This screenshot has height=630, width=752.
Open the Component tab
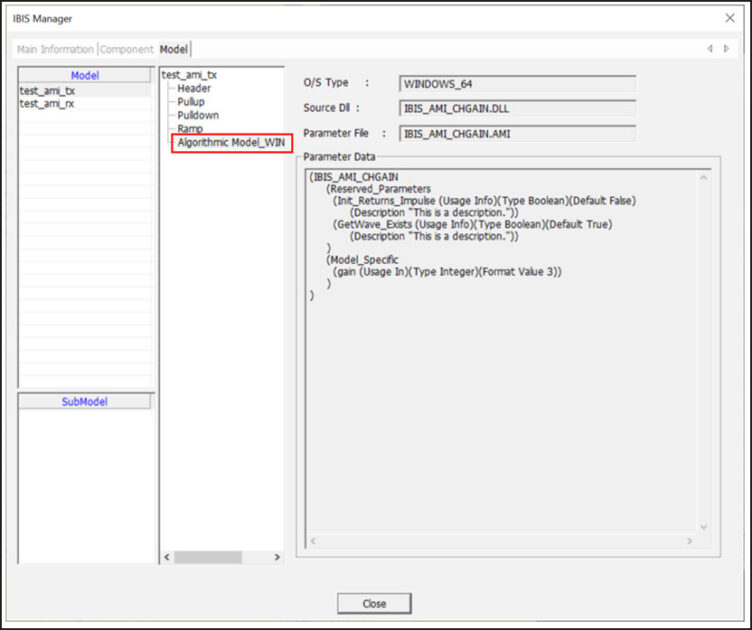[127, 49]
